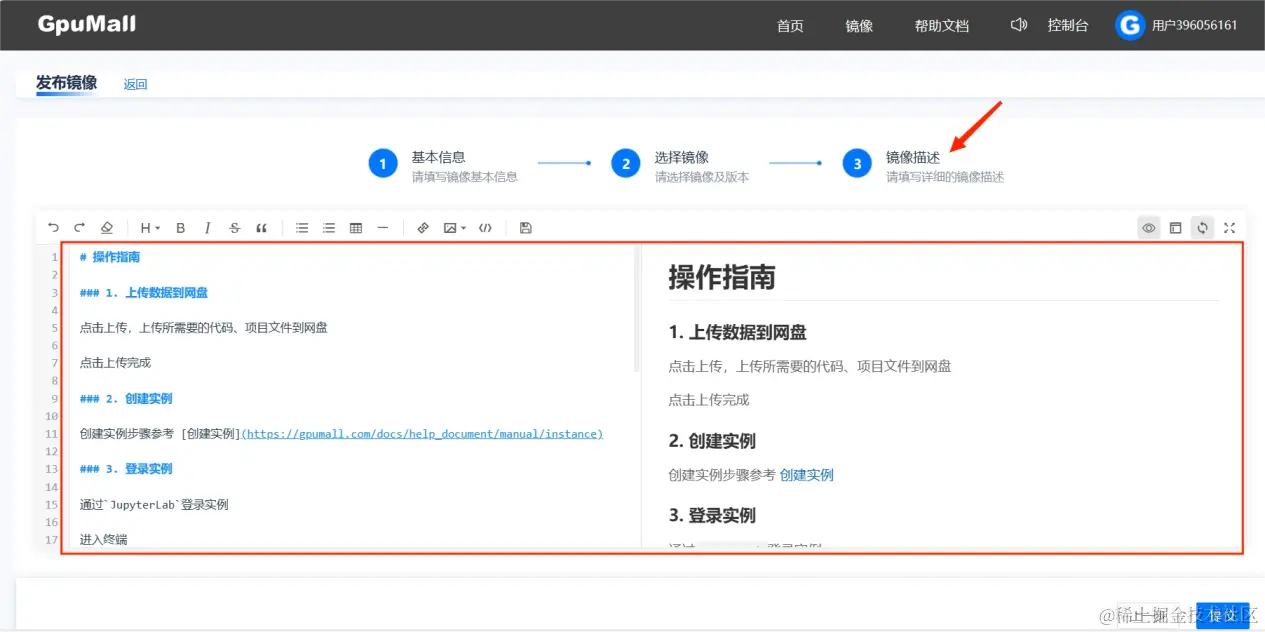Image resolution: width=1265 pixels, height=632 pixels.
Task: Insert a code block
Action: tap(486, 228)
